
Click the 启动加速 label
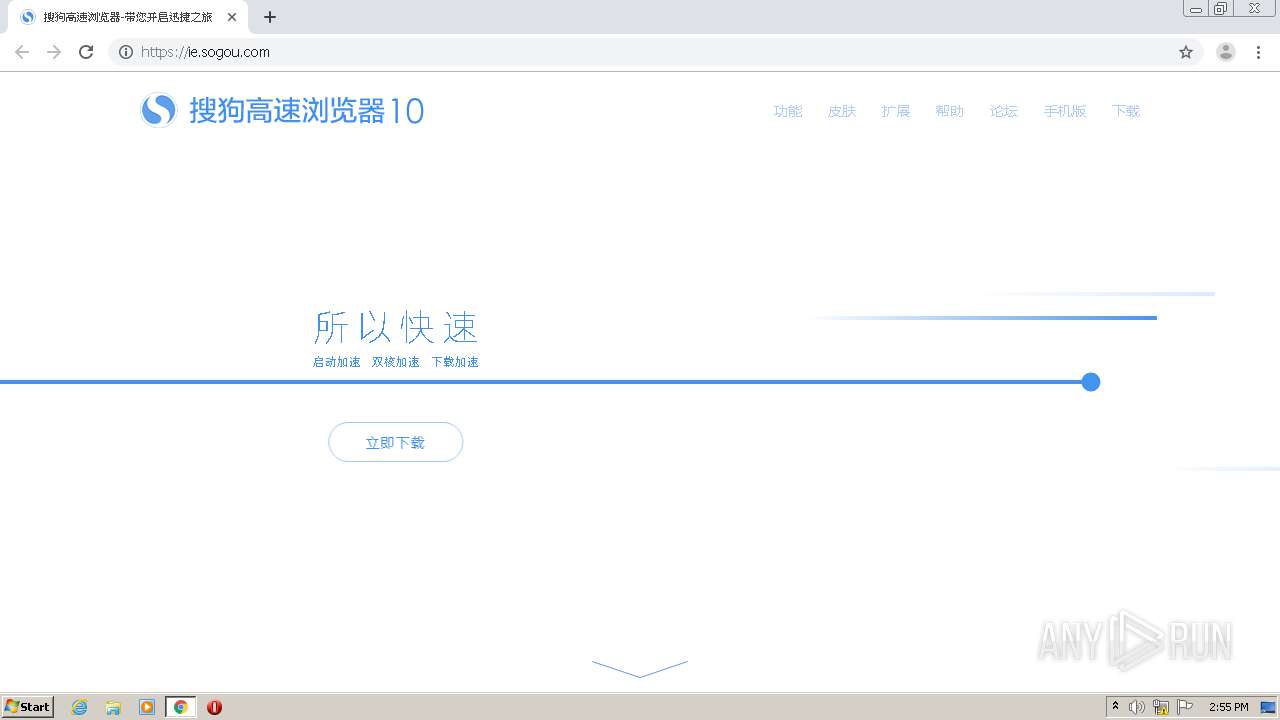coord(336,362)
